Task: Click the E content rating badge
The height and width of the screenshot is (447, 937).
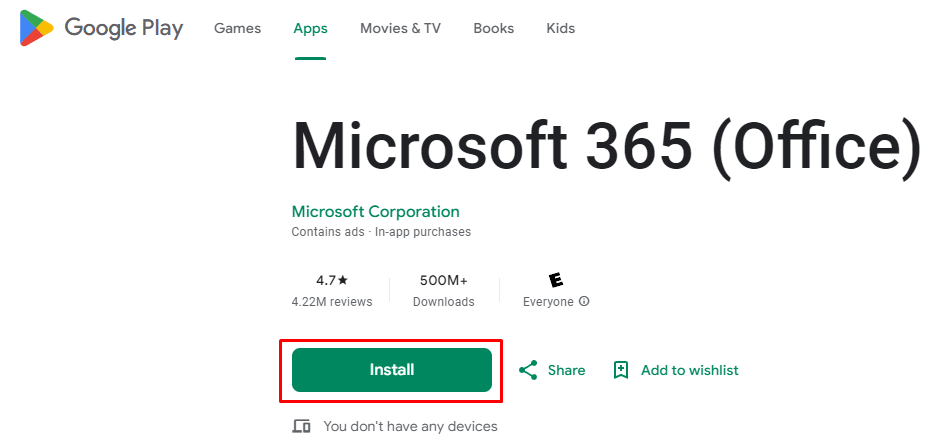Action: [x=556, y=280]
